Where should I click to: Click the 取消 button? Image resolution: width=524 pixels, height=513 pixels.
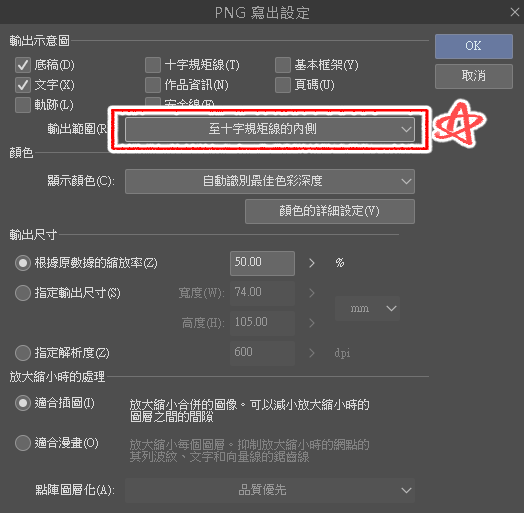pos(474,76)
